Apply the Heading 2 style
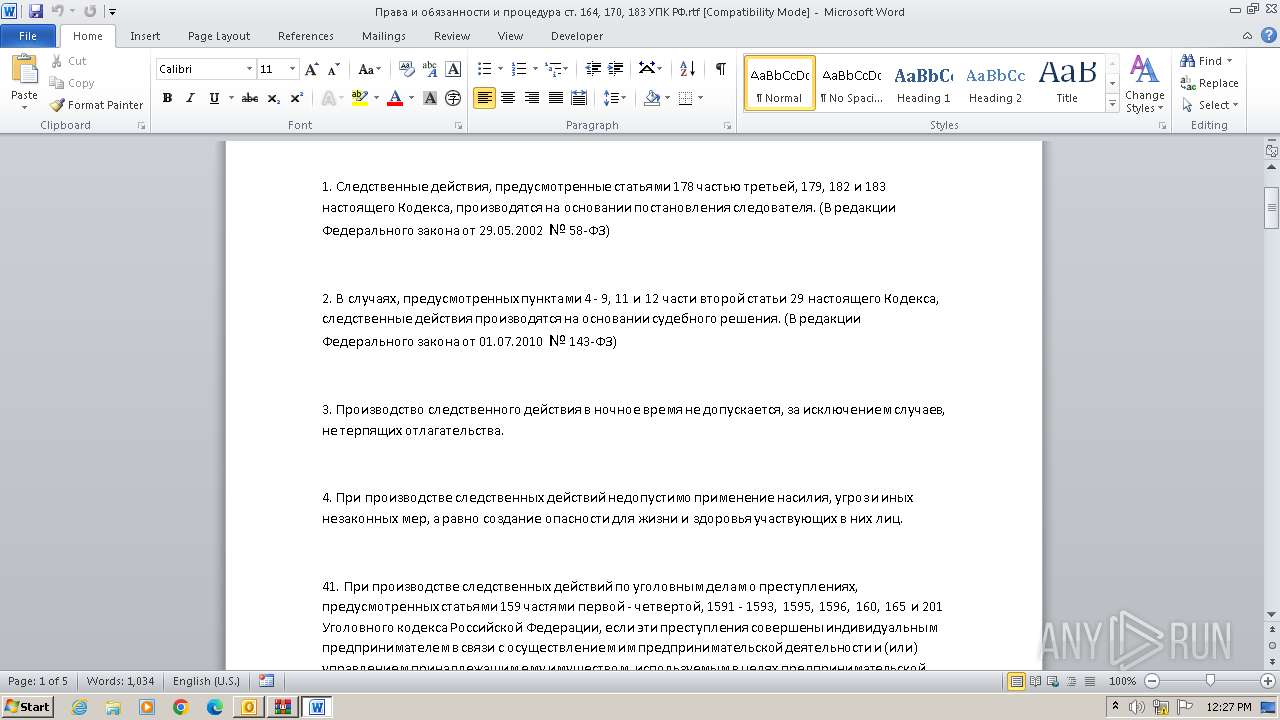This screenshot has width=1280, height=720. pyautogui.click(x=995, y=83)
